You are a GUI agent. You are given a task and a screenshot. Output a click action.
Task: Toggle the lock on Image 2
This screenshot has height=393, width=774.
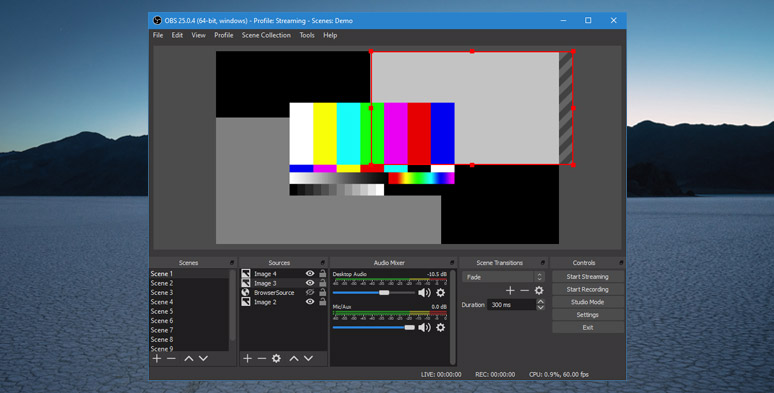pos(322,302)
